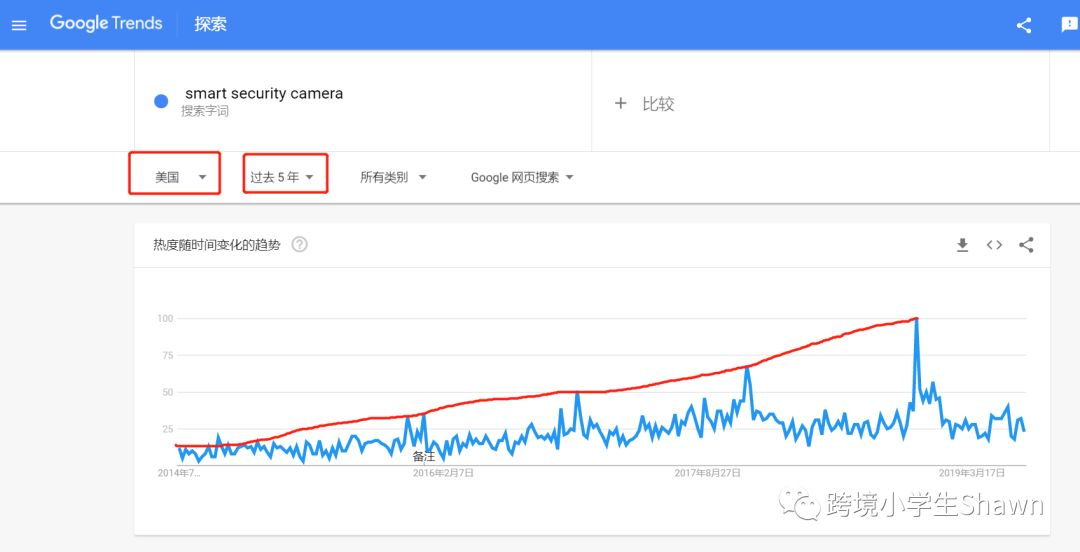Select the highest peak at 100 on the chart
Viewport: 1080px width, 552px height.
pos(917,319)
